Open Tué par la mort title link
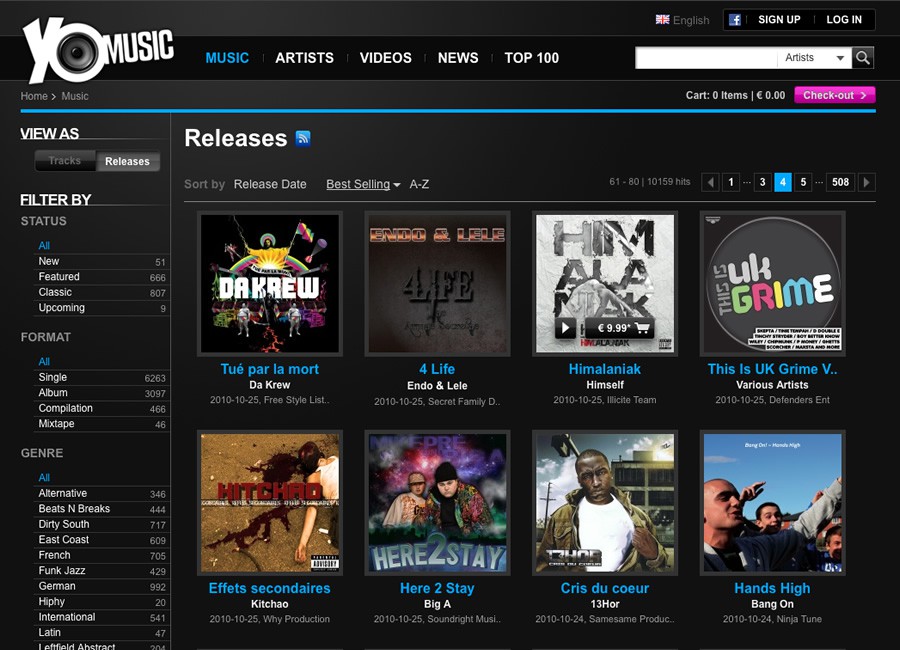 [270, 369]
